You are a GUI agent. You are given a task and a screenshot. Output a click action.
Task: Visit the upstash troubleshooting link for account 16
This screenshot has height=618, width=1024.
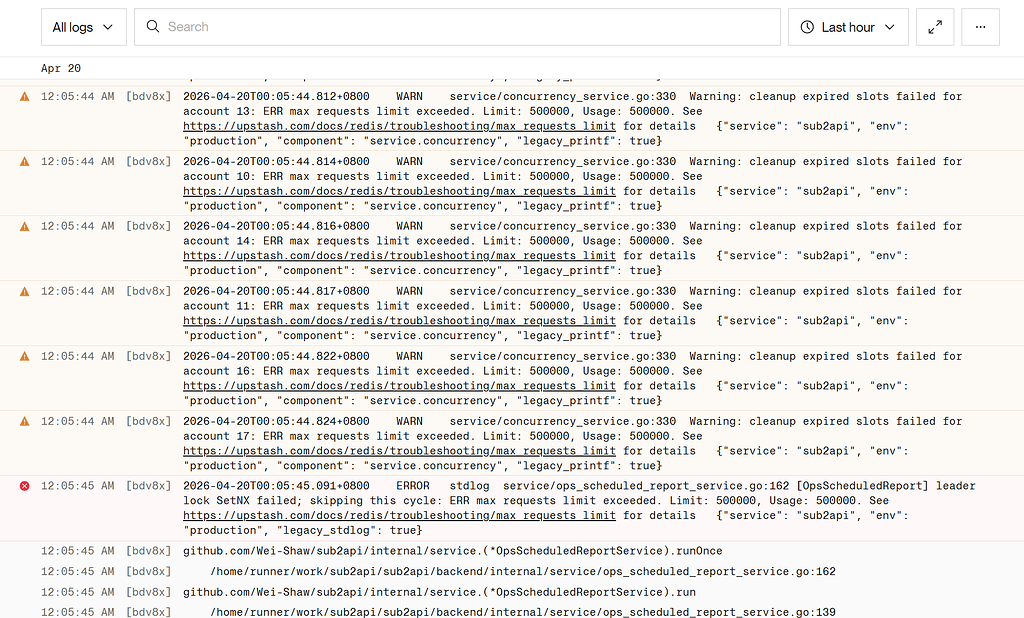399,386
